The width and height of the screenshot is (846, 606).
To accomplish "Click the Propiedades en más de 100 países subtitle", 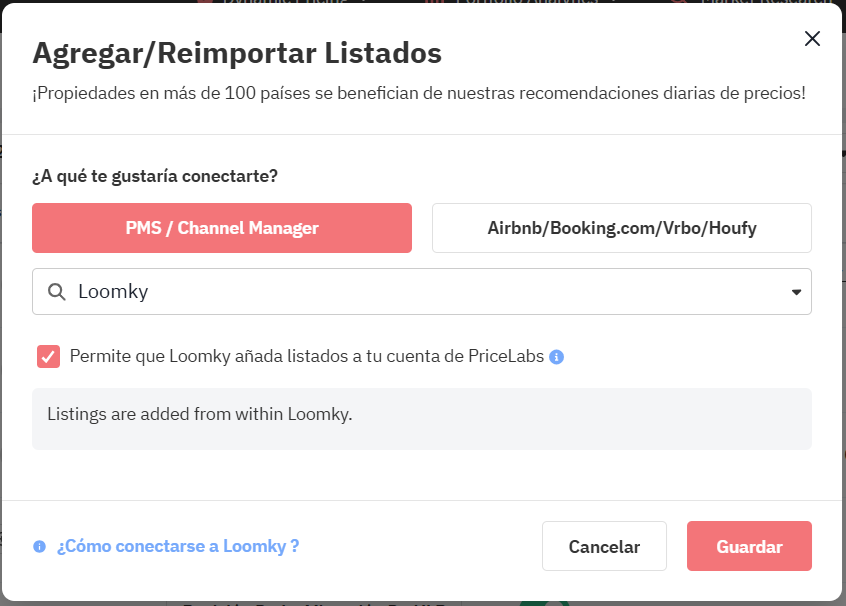I will tap(419, 93).
